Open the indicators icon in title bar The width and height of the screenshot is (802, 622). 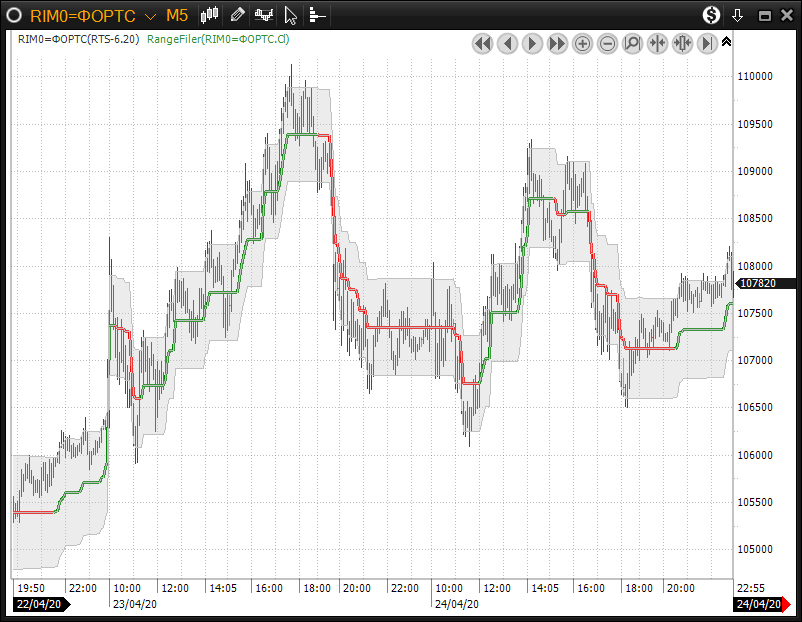[x=265, y=15]
